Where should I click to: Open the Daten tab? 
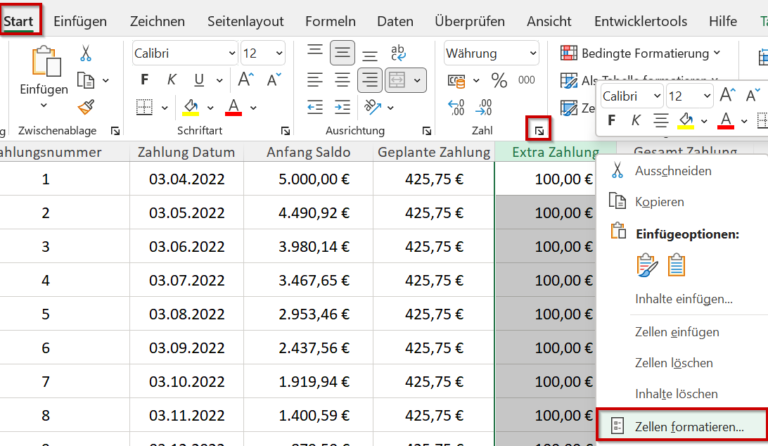395,21
